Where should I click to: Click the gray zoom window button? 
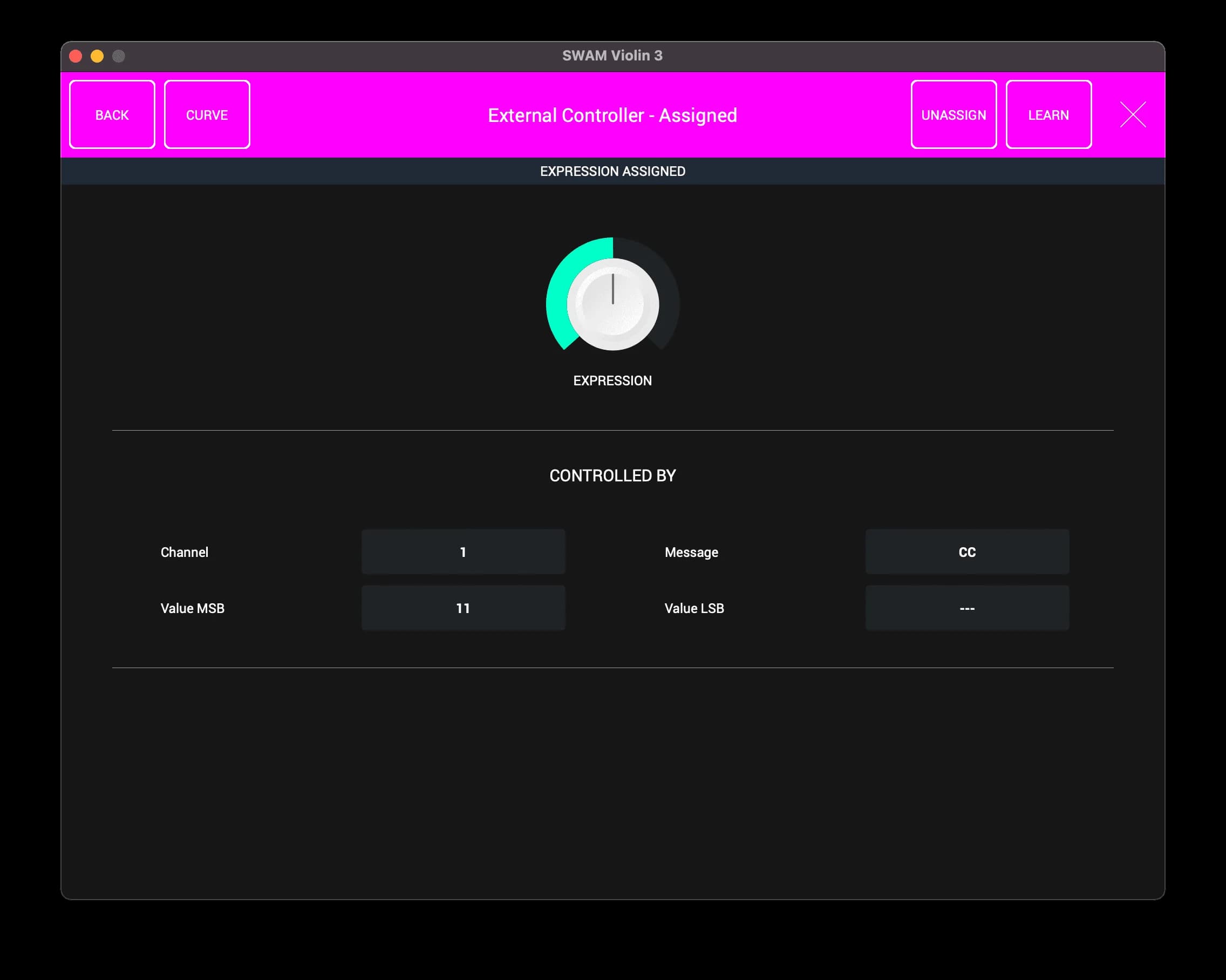(118, 56)
